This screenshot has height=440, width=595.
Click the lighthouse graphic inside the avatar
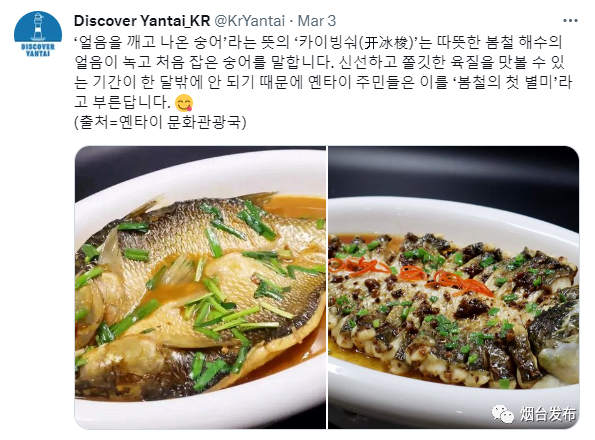click(38, 27)
